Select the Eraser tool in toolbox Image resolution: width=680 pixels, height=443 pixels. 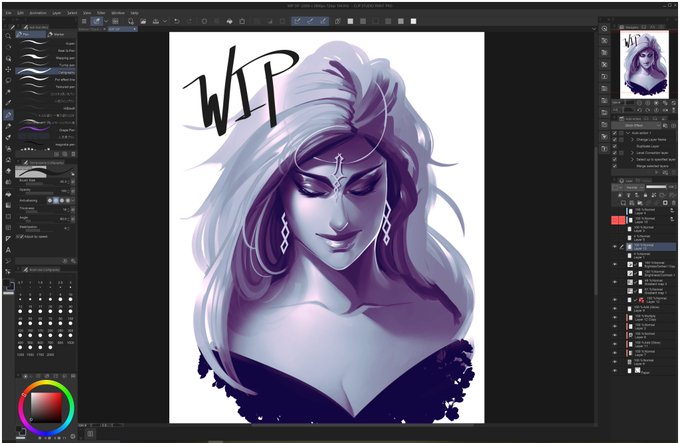click(x=8, y=171)
